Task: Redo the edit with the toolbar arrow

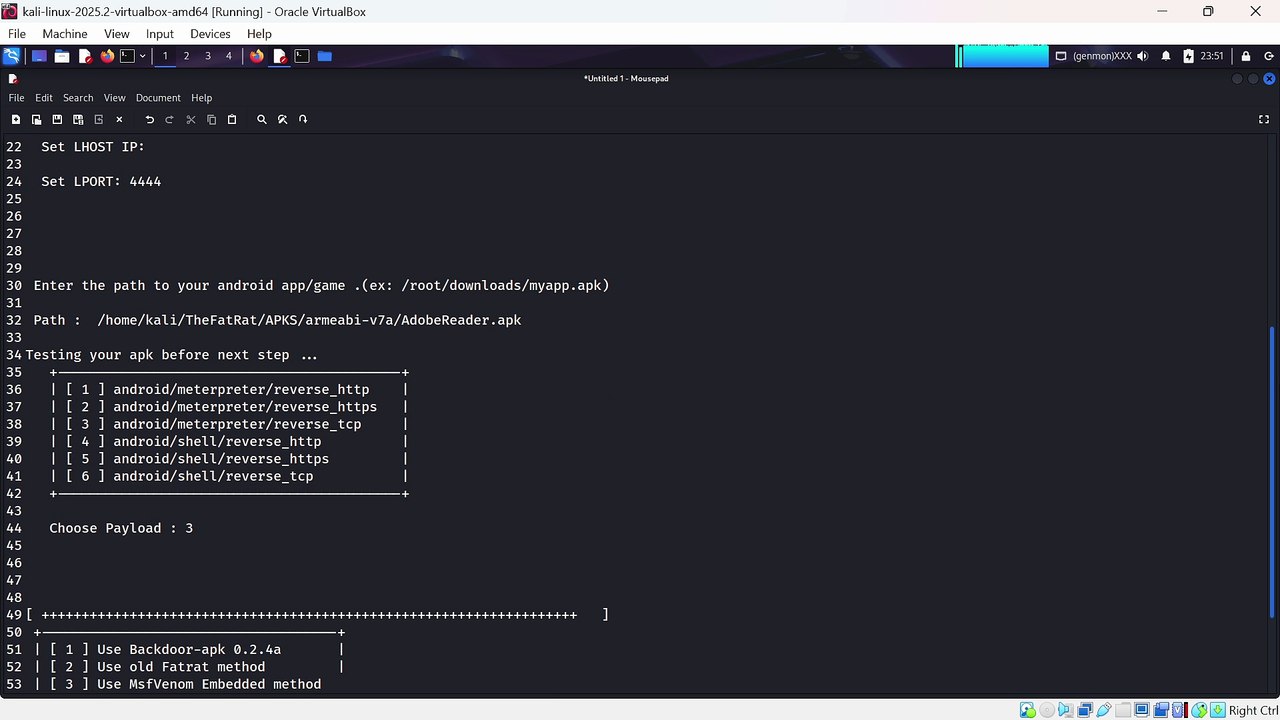Action: (170, 120)
